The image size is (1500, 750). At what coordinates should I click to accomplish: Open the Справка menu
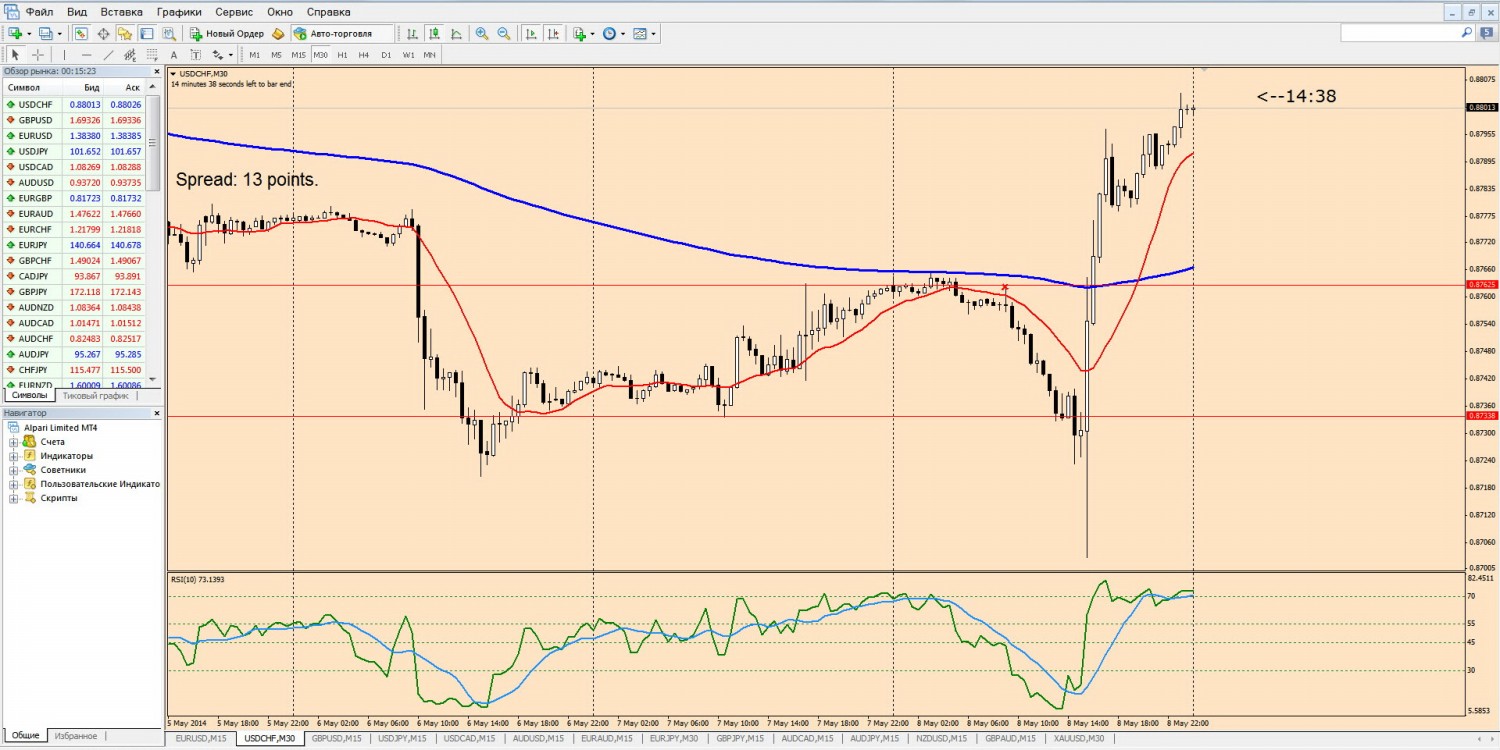(x=328, y=12)
